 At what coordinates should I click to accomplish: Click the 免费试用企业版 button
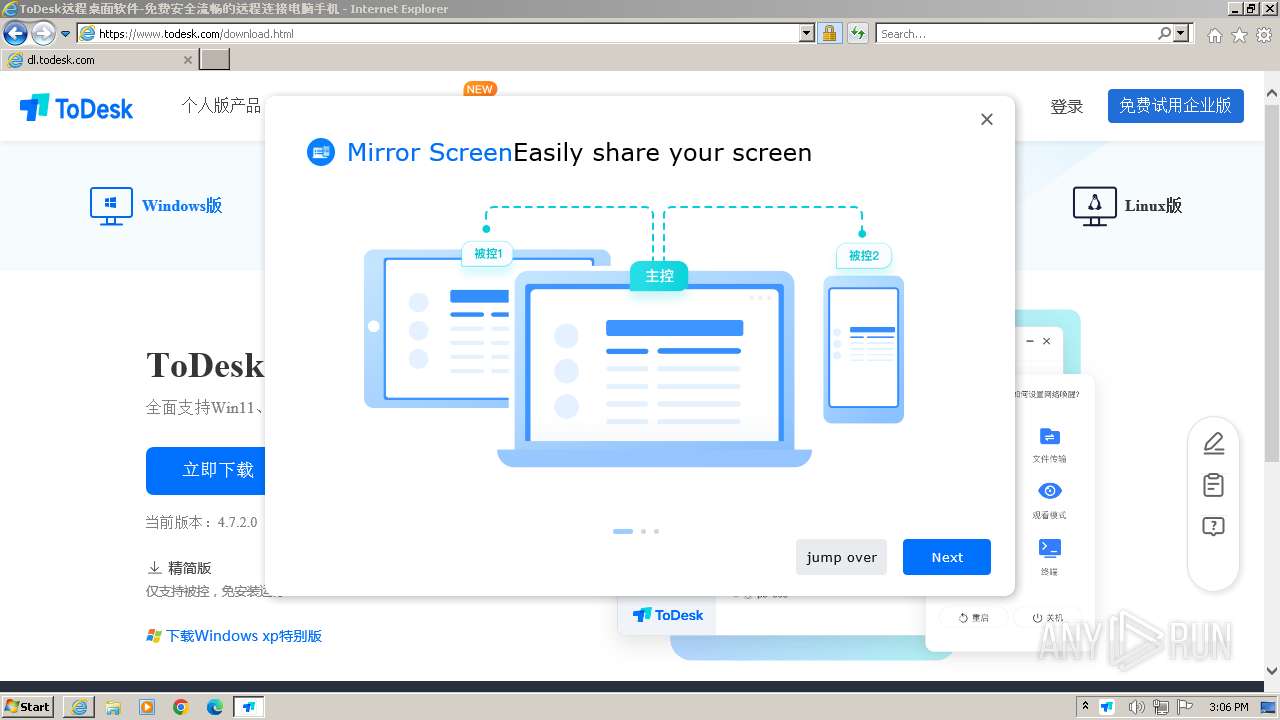(1175, 105)
